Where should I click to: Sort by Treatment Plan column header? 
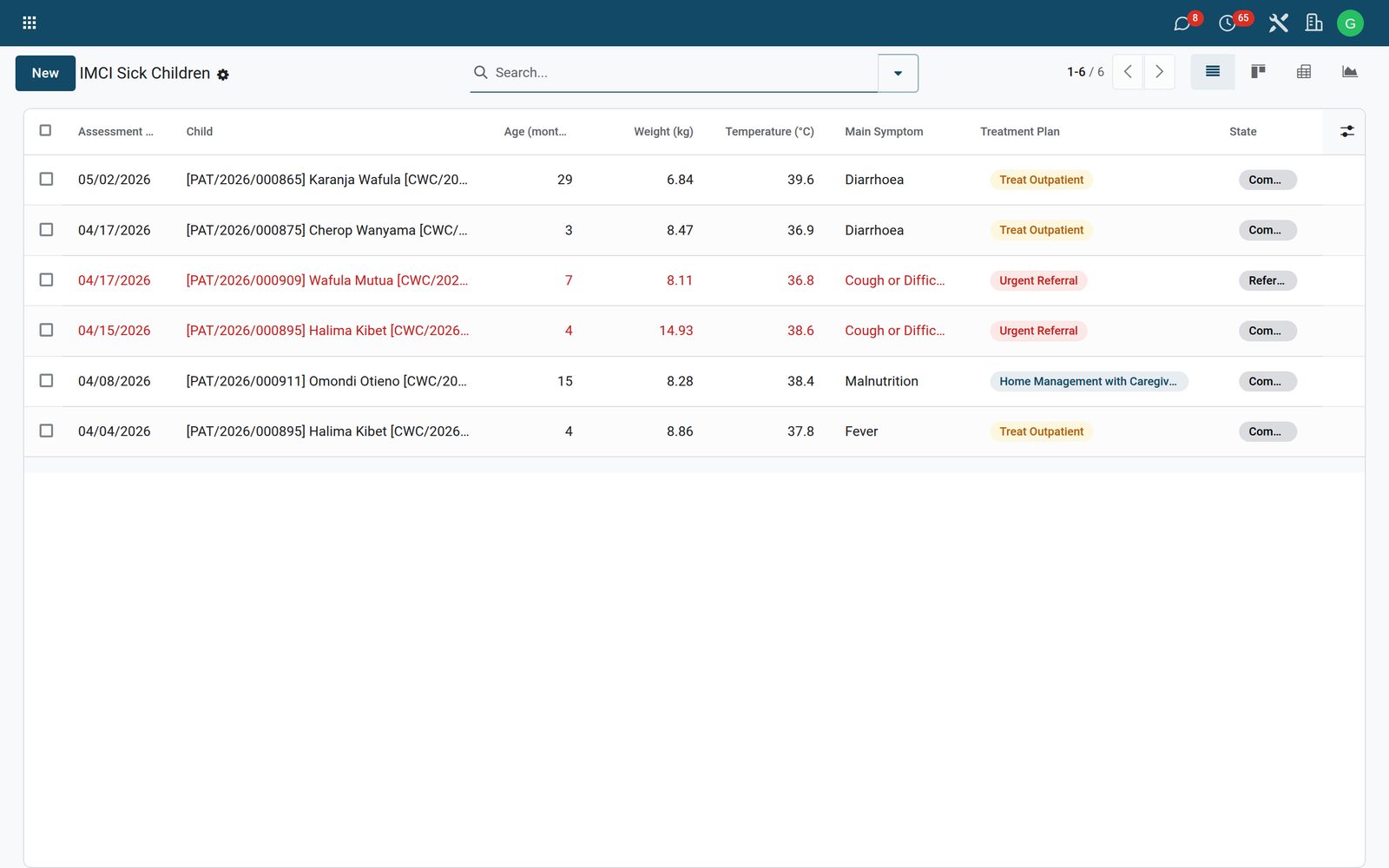tap(1020, 132)
